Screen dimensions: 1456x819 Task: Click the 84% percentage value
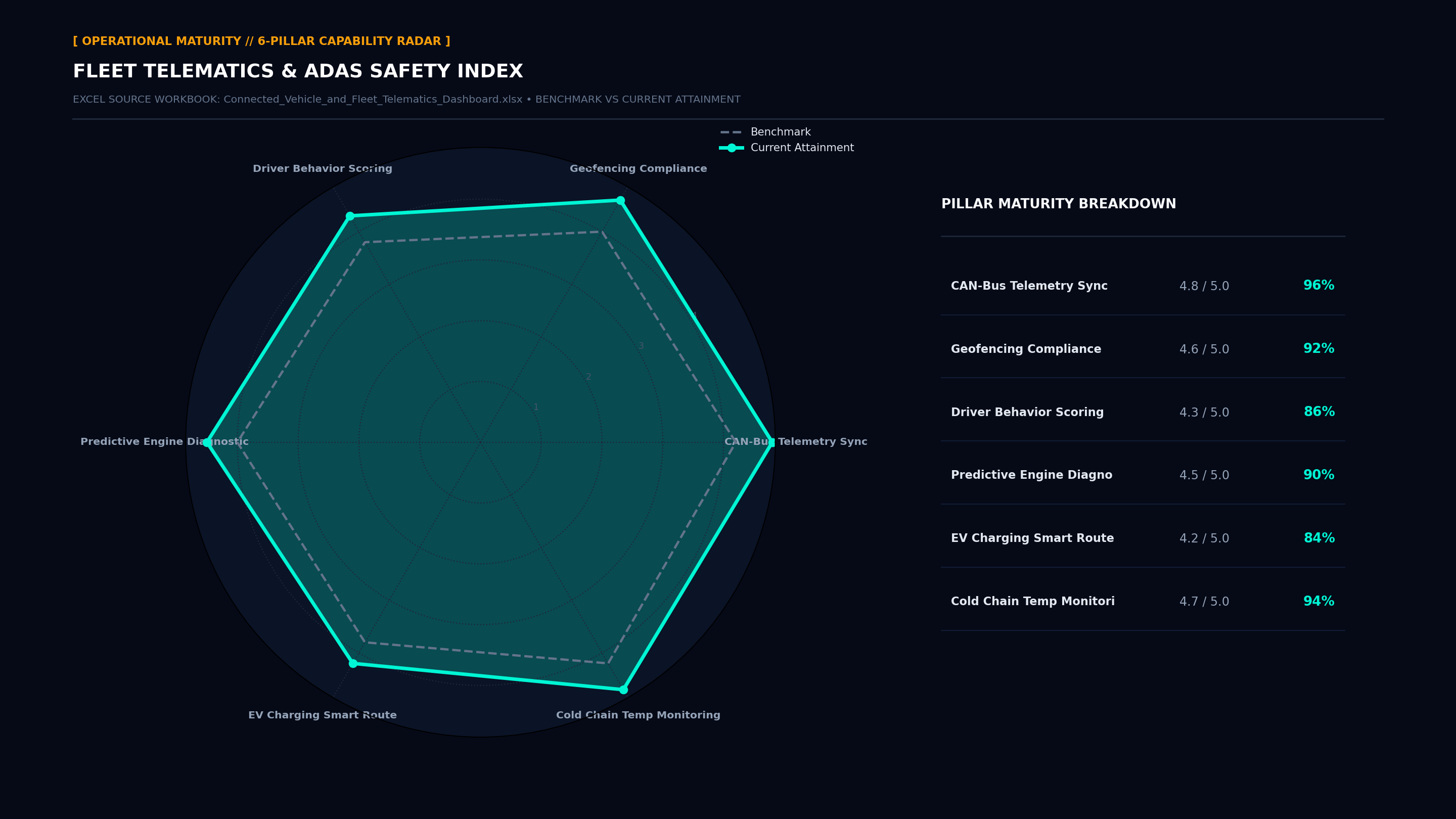(1318, 538)
